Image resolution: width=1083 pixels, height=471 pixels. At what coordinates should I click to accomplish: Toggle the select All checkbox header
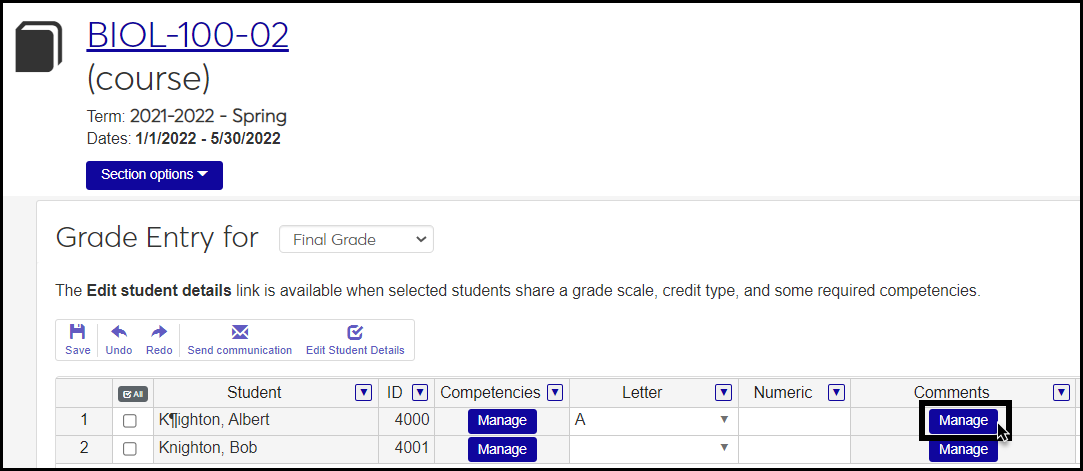pos(131,394)
